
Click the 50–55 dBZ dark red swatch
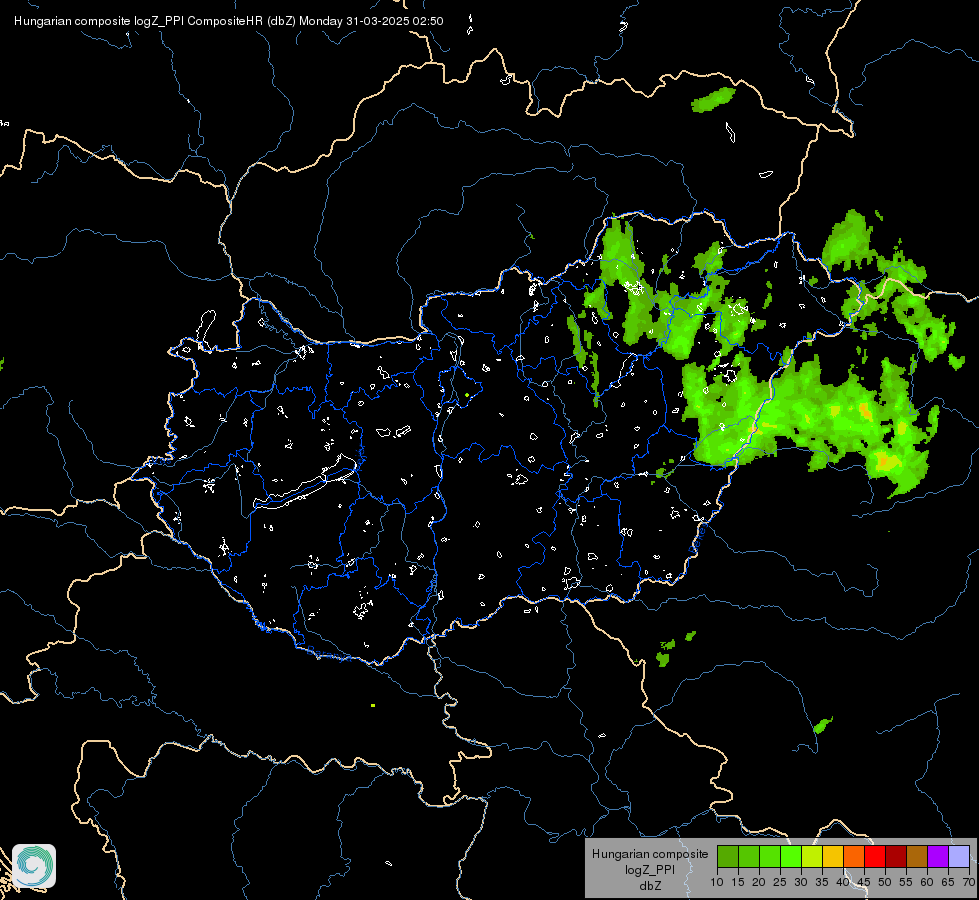[896, 856]
